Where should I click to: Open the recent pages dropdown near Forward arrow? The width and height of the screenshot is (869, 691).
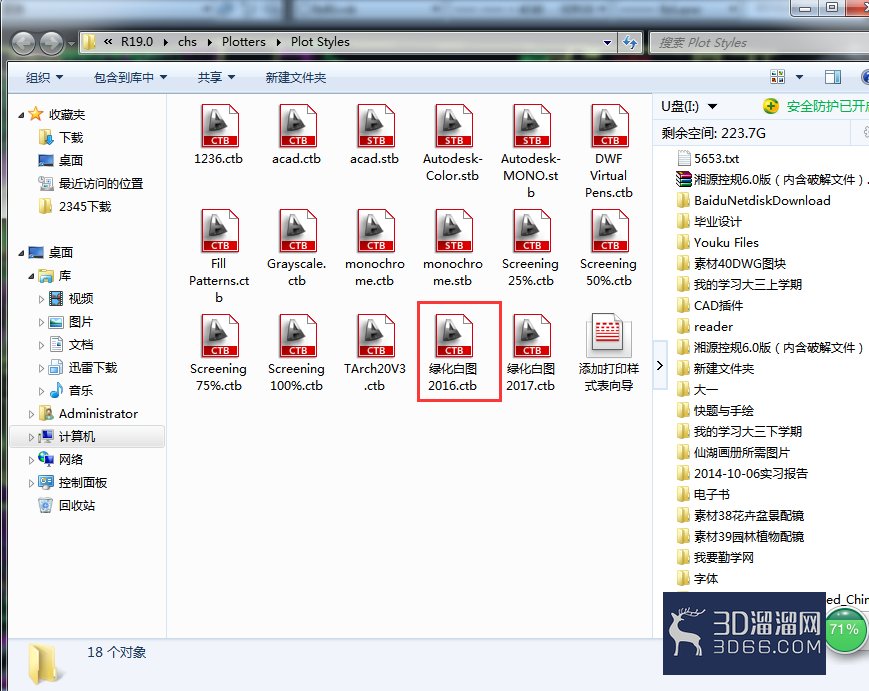(x=71, y=43)
